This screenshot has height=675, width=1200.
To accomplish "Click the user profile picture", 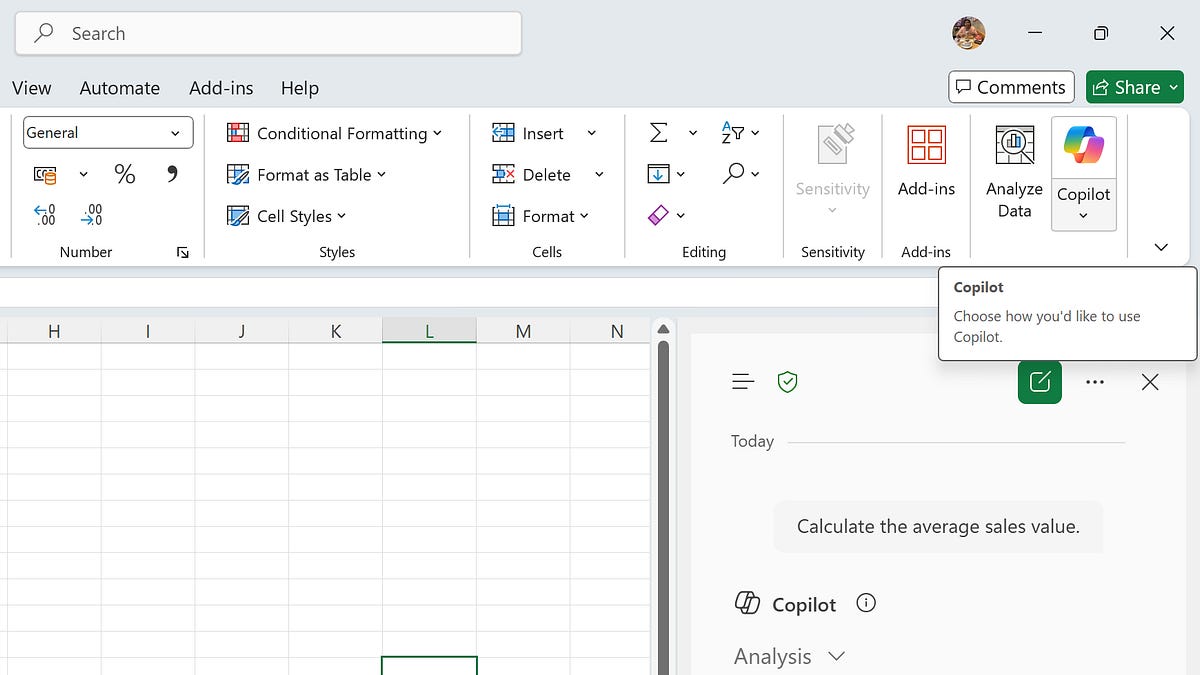I will (x=969, y=33).
